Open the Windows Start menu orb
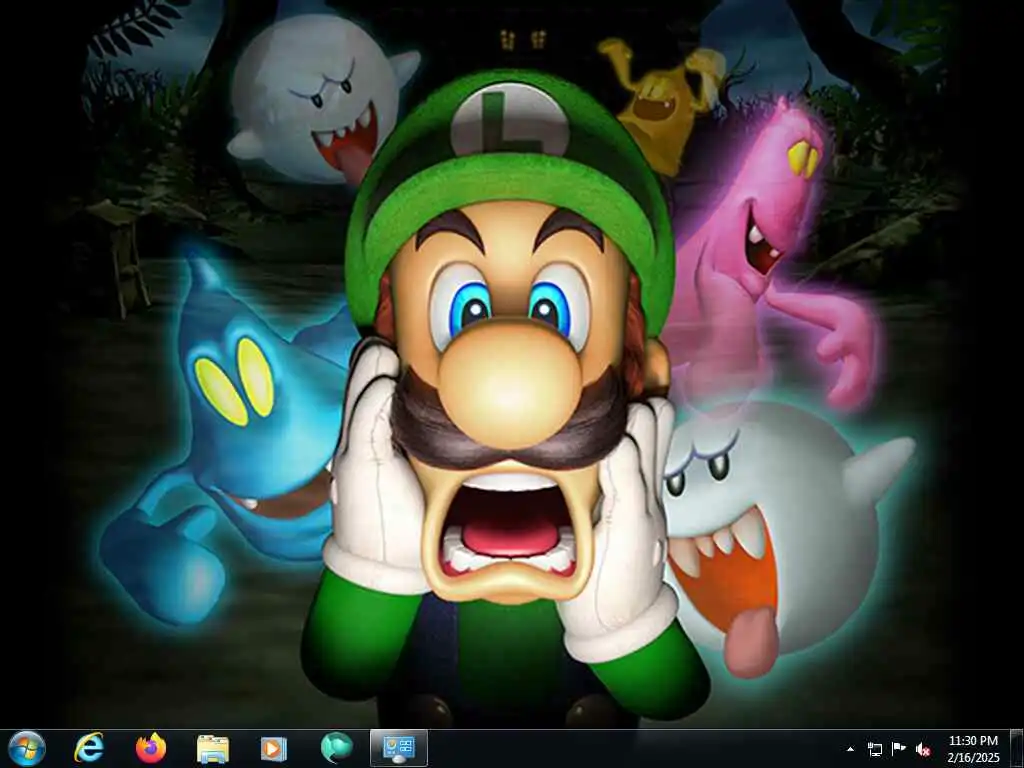This screenshot has width=1024, height=768. (x=27, y=748)
